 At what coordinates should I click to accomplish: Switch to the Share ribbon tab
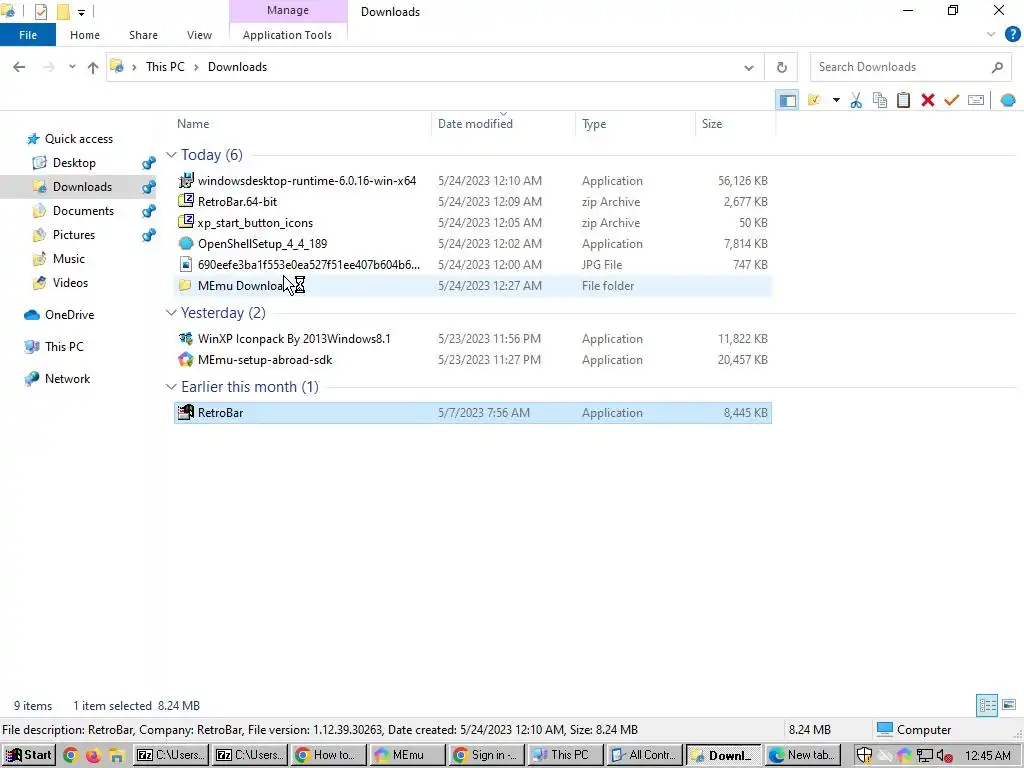[143, 35]
